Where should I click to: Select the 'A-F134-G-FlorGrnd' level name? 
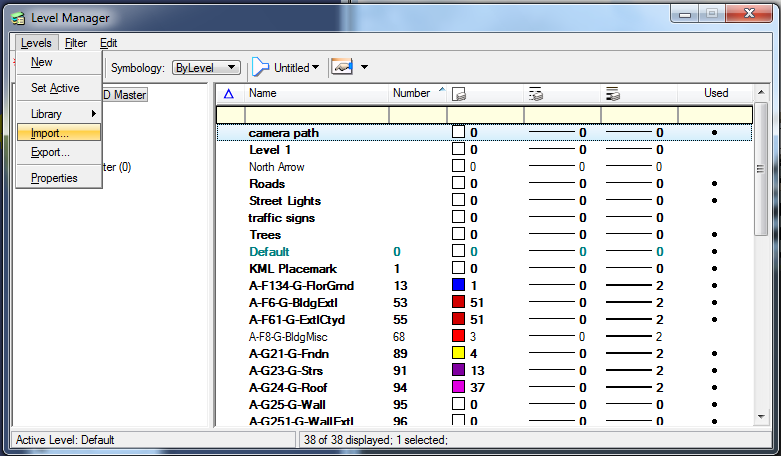[x=301, y=286]
